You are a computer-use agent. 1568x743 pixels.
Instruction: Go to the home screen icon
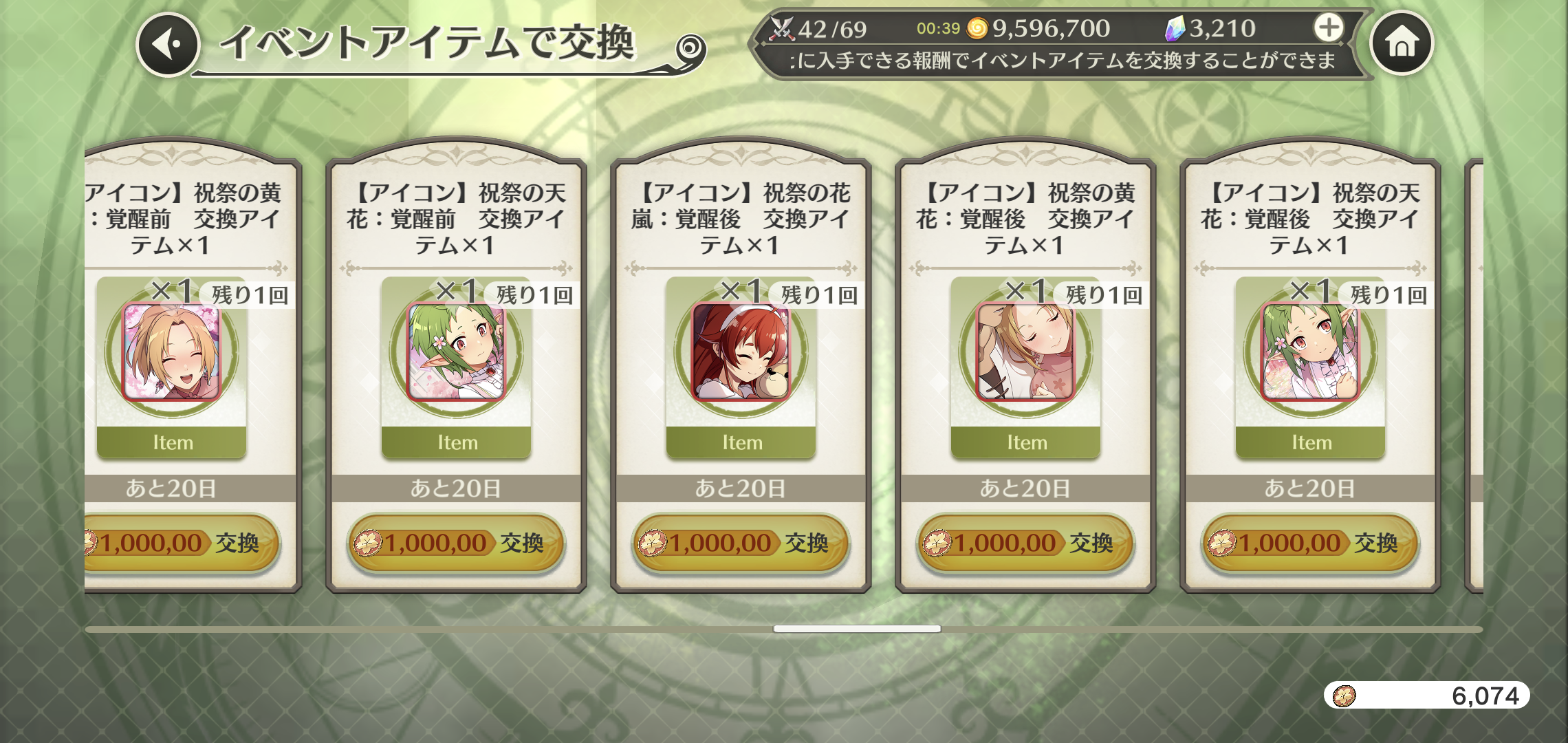[1402, 43]
